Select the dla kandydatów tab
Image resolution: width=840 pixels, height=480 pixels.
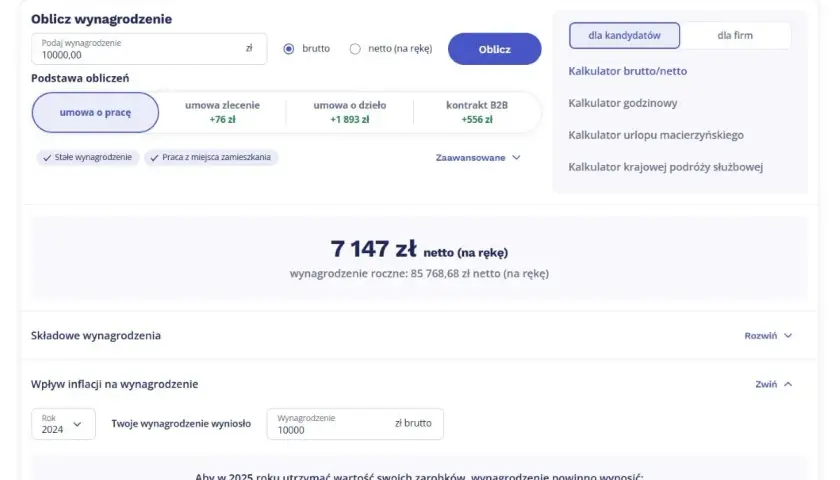coord(625,35)
